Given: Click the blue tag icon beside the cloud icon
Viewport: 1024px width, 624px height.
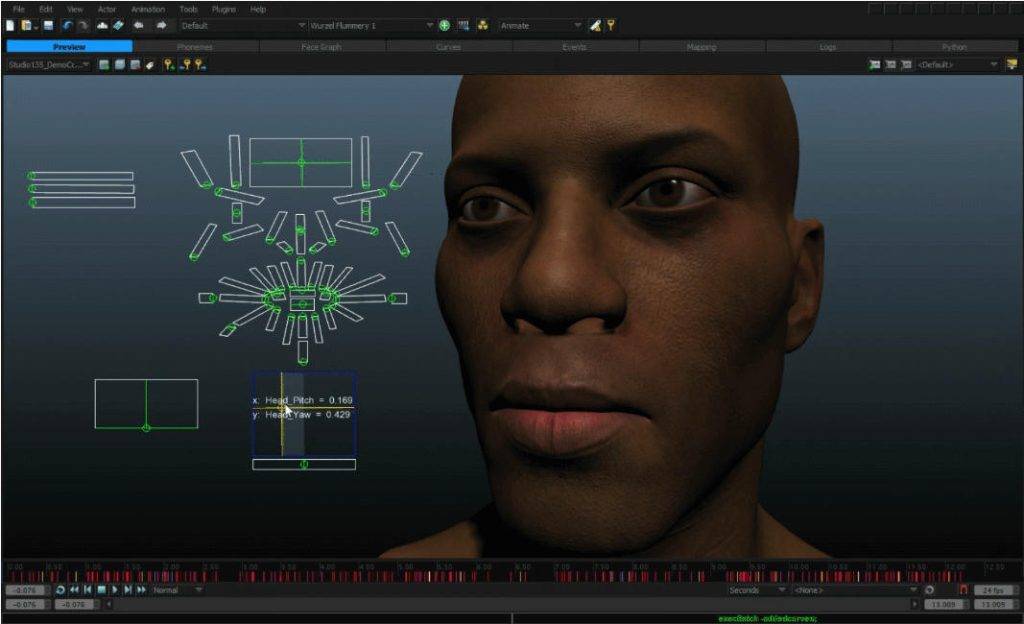Looking at the screenshot, I should click(x=118, y=25).
